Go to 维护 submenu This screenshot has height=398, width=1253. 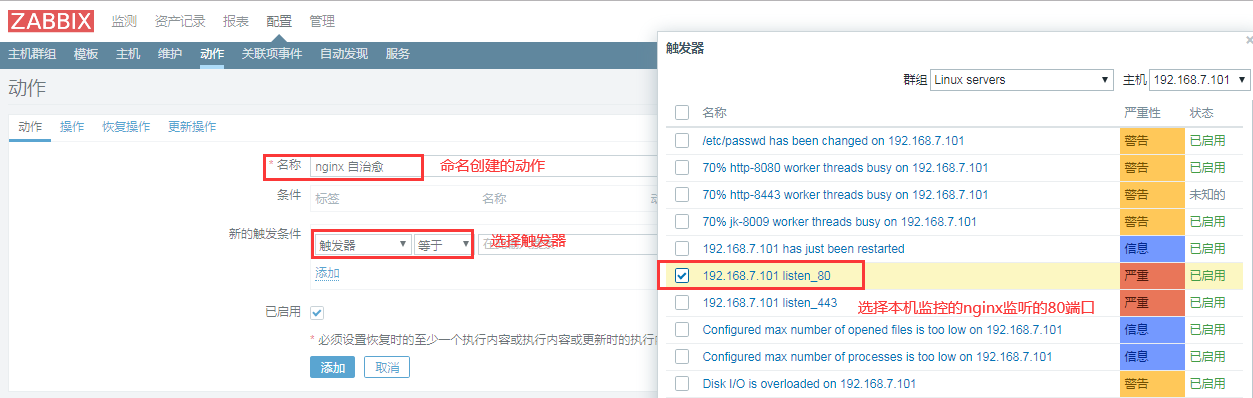click(170, 54)
